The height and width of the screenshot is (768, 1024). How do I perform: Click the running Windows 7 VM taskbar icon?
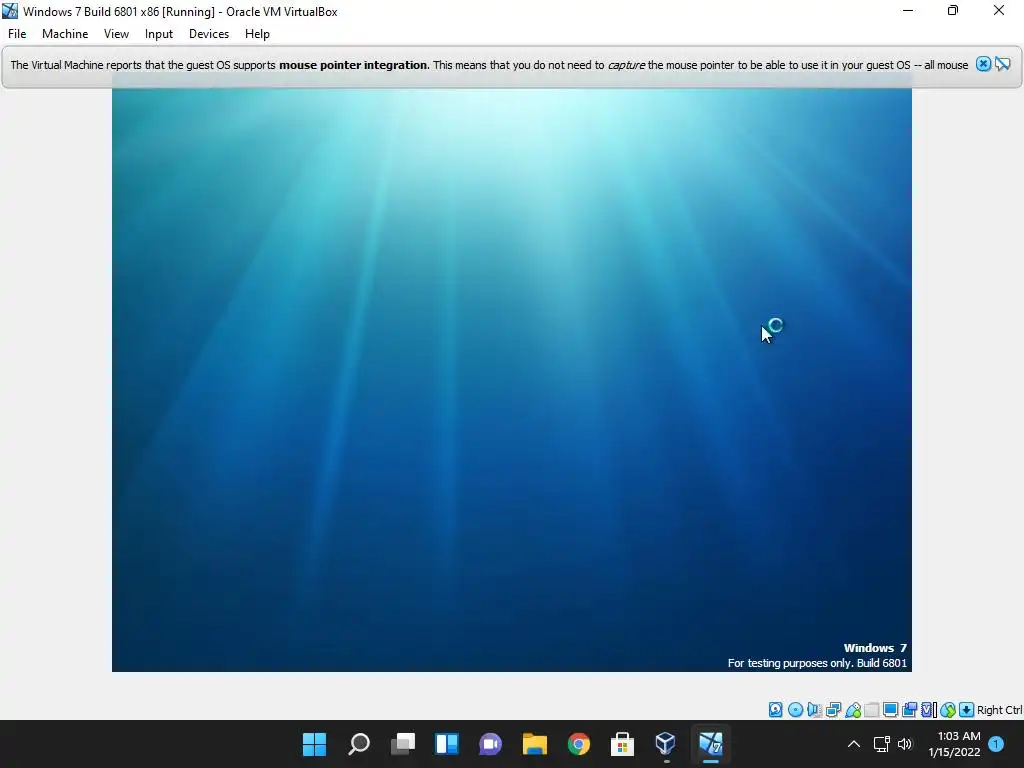pos(711,744)
